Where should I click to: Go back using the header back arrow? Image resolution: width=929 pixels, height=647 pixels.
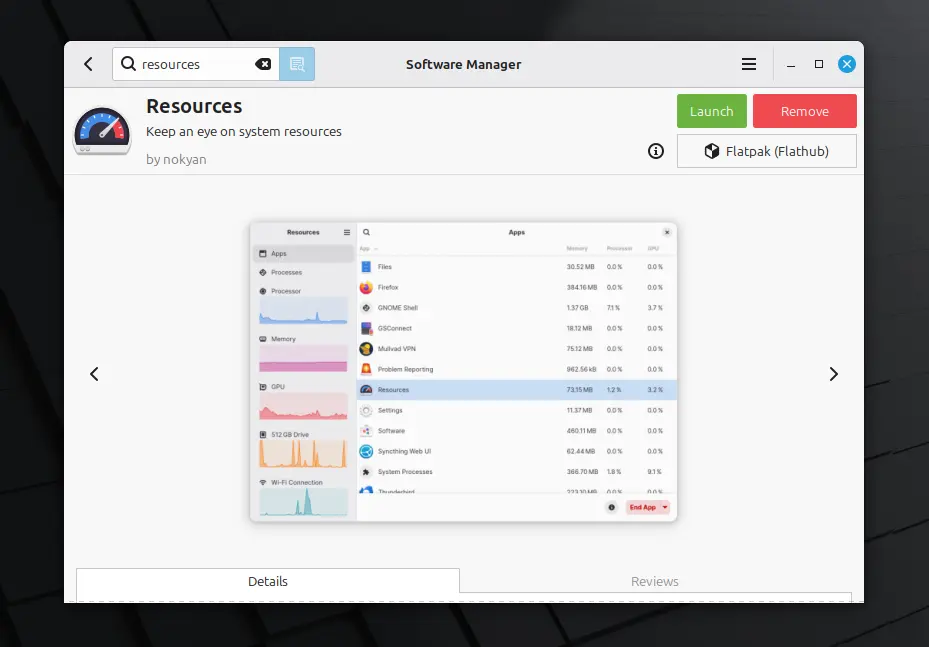tap(88, 64)
